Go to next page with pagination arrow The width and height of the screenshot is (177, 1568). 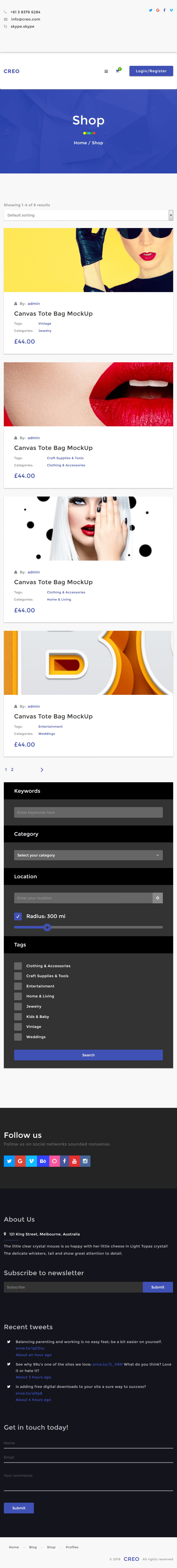point(42,770)
